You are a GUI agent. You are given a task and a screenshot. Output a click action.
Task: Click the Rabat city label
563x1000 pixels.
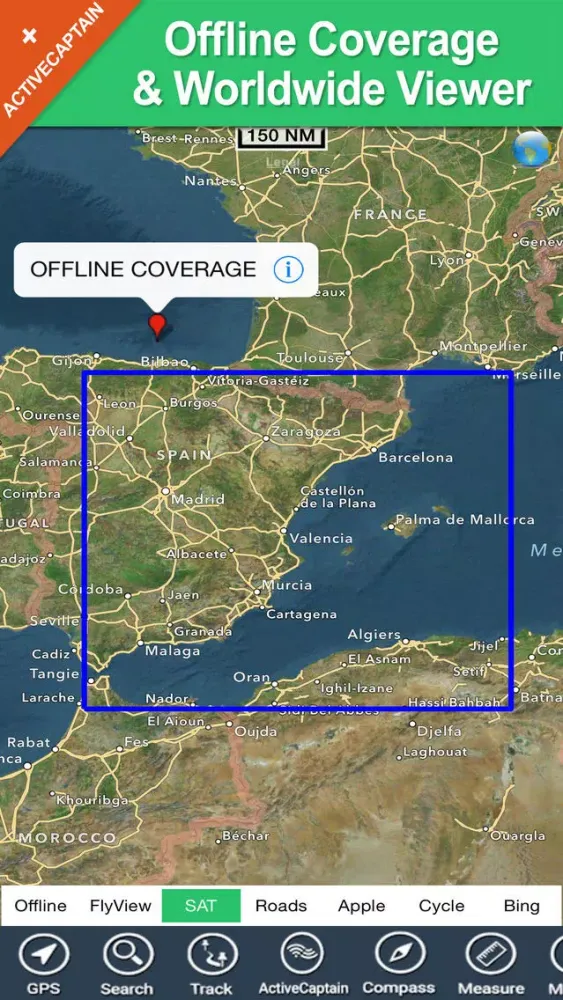point(28,742)
